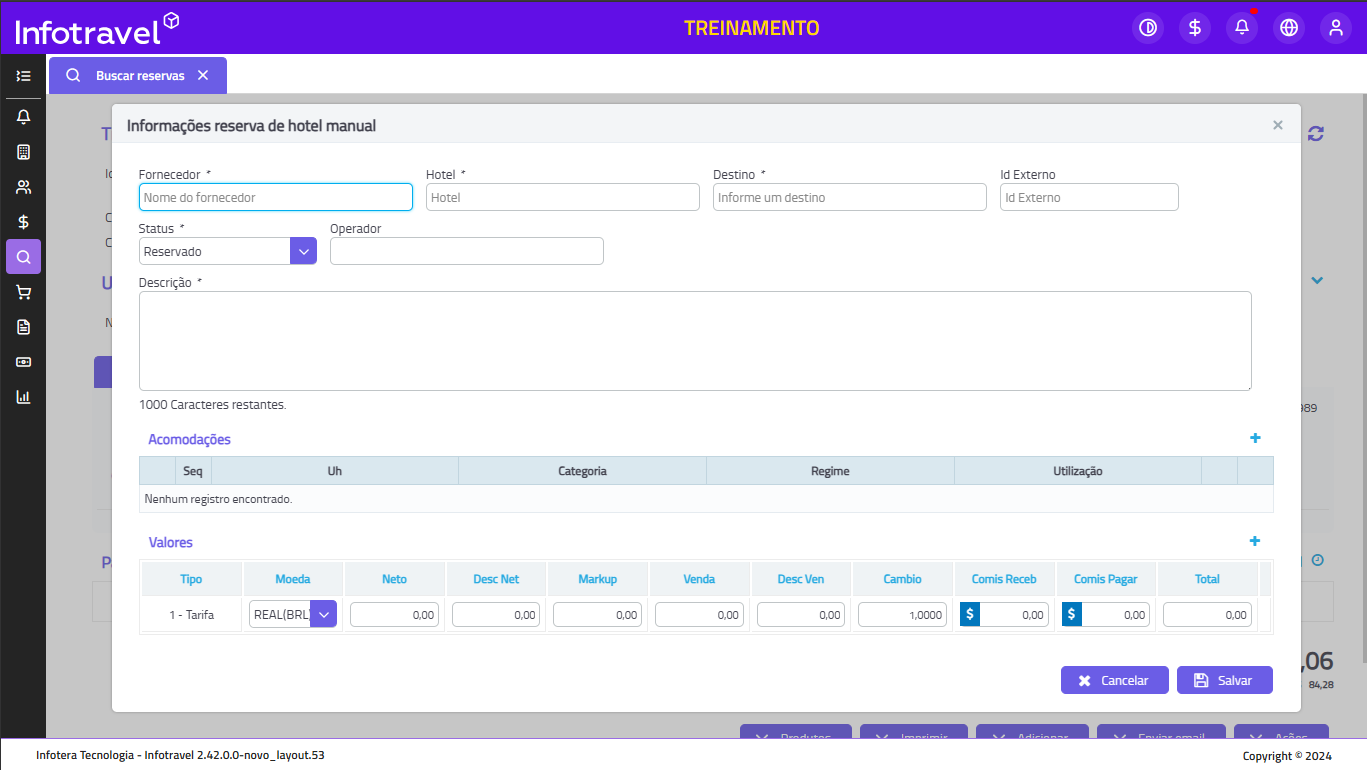This screenshot has height=770, width=1367.
Task: Click the plus icon in Valores section
Action: 1255,541
